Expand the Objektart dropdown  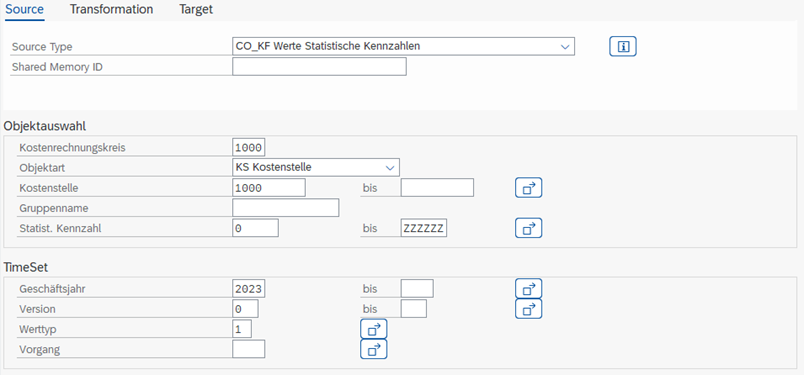[x=390, y=168]
